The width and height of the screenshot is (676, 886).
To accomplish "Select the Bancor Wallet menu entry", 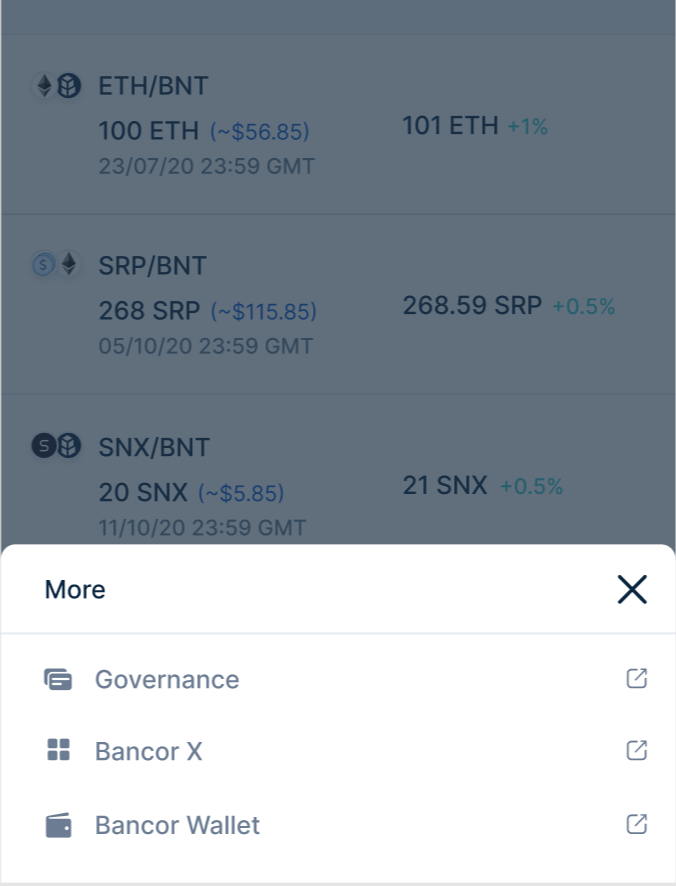I will pyautogui.click(x=177, y=825).
